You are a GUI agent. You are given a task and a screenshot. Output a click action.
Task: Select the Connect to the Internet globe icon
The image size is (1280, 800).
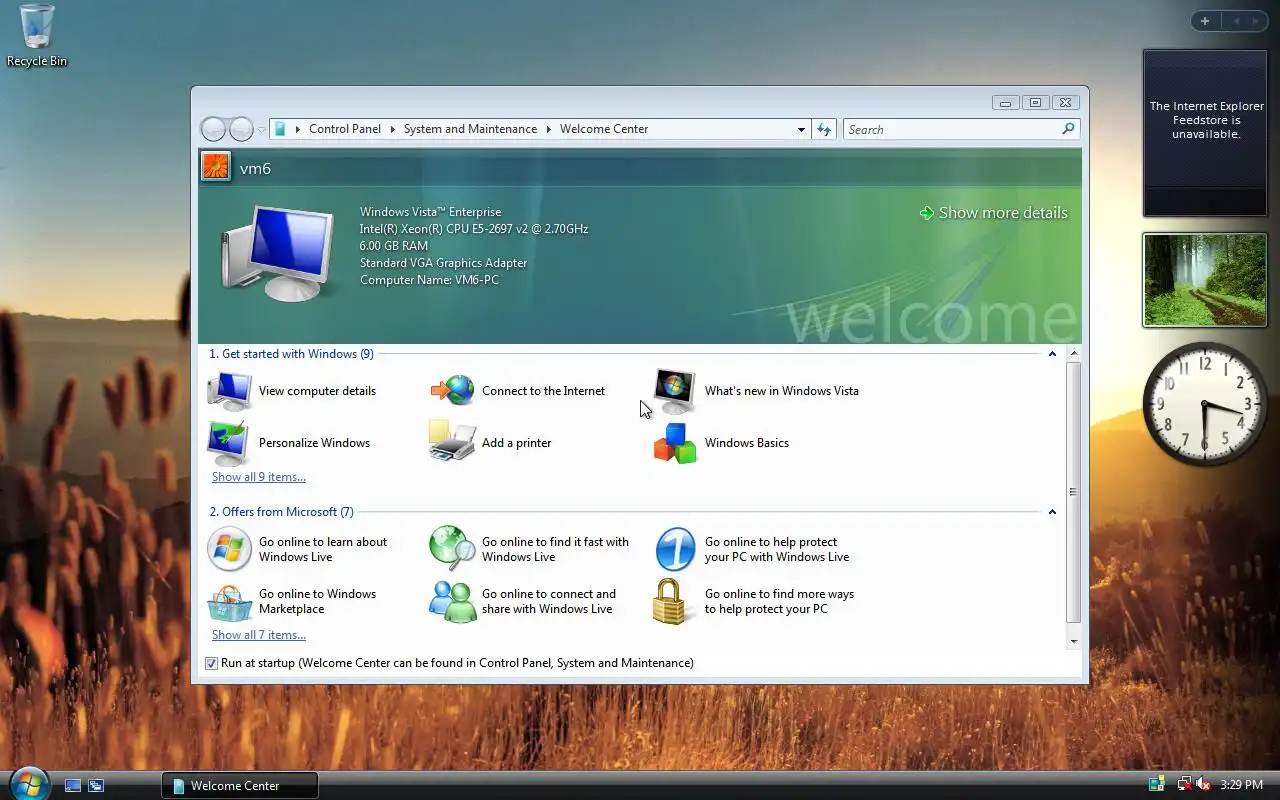click(x=453, y=390)
